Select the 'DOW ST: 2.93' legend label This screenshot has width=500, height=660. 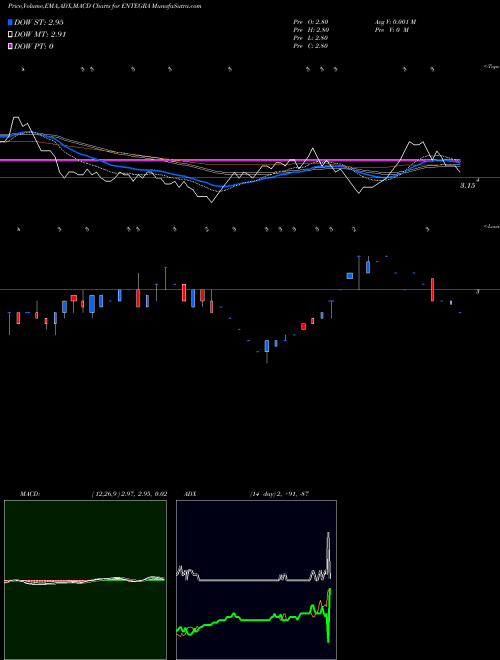click(39, 22)
